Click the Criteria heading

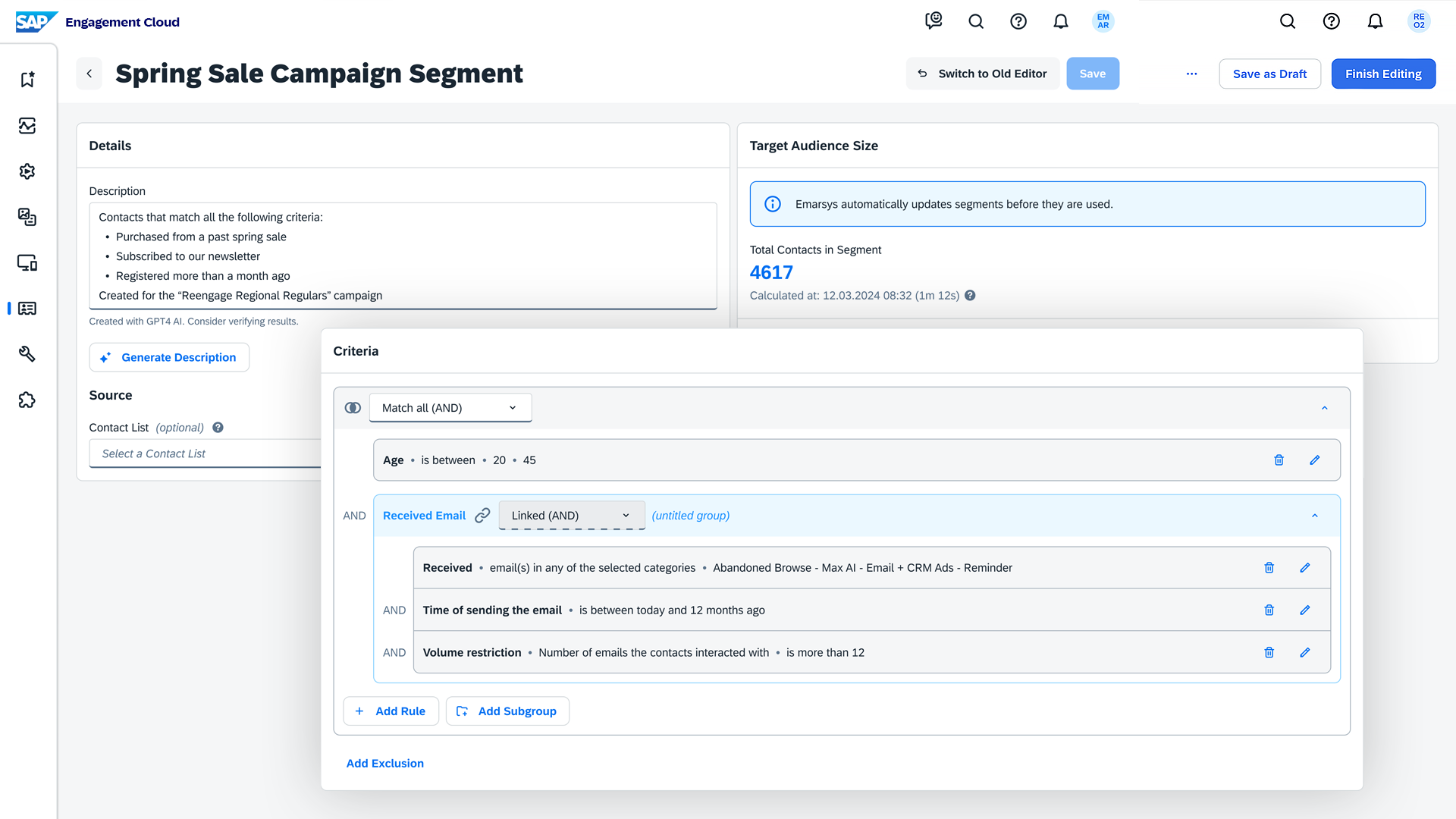[356, 351]
